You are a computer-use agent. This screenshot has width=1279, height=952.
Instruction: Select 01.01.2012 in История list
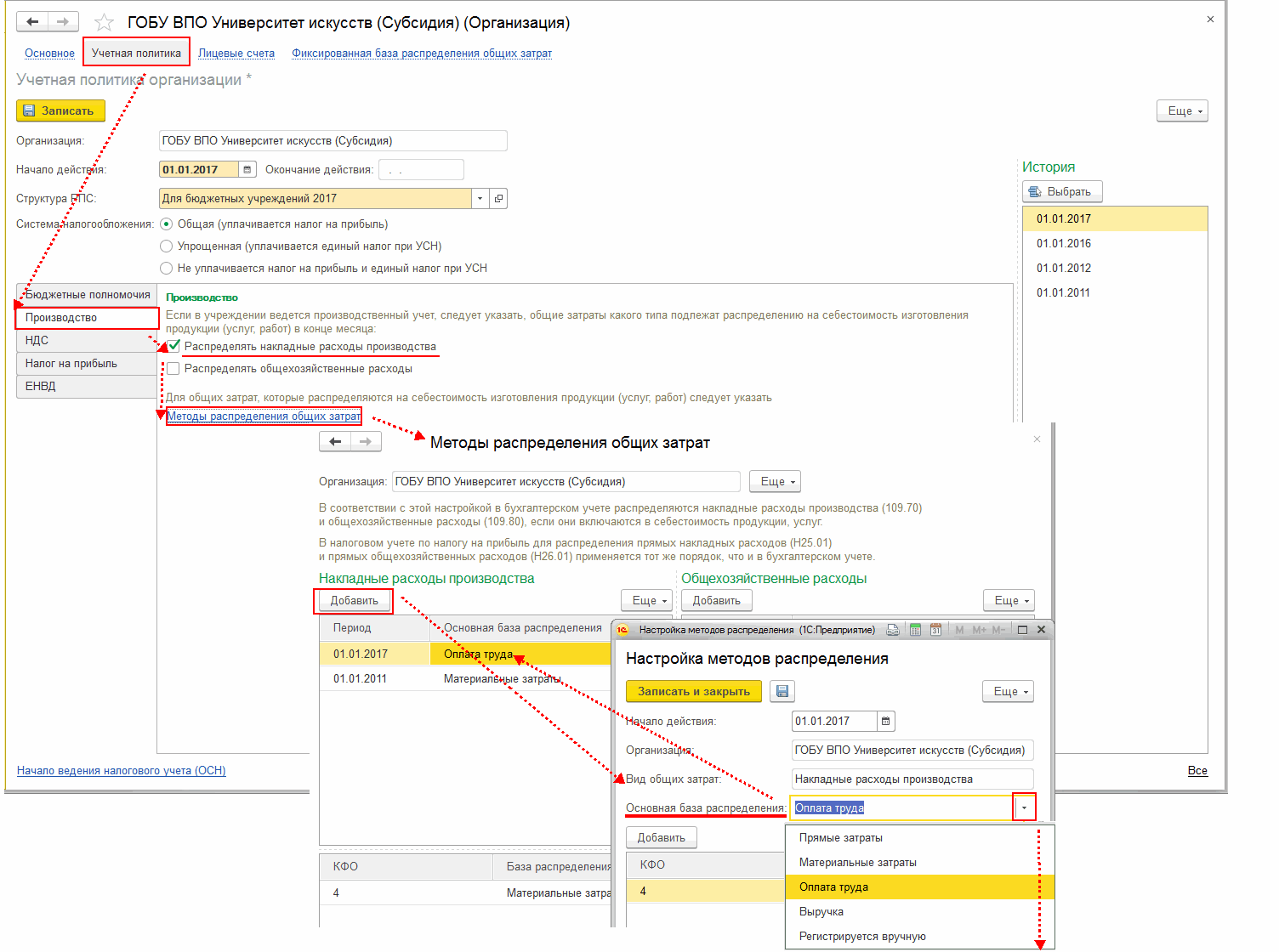(x=1115, y=269)
